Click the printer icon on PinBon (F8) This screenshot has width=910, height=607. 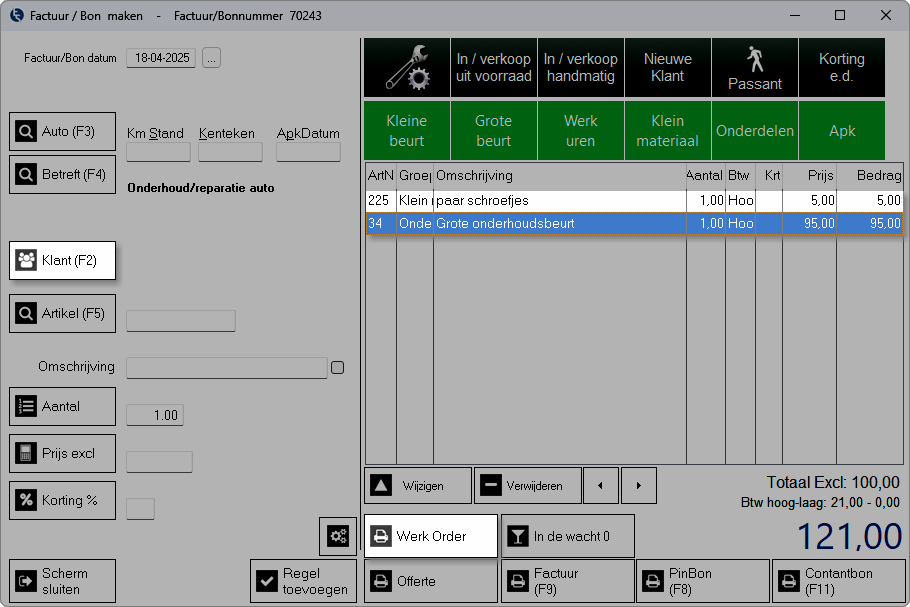(653, 581)
